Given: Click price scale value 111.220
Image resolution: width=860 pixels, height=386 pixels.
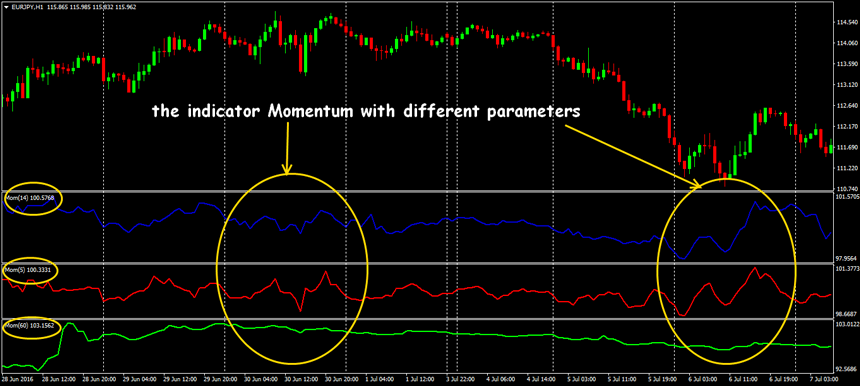Looking at the screenshot, I should point(847,168).
